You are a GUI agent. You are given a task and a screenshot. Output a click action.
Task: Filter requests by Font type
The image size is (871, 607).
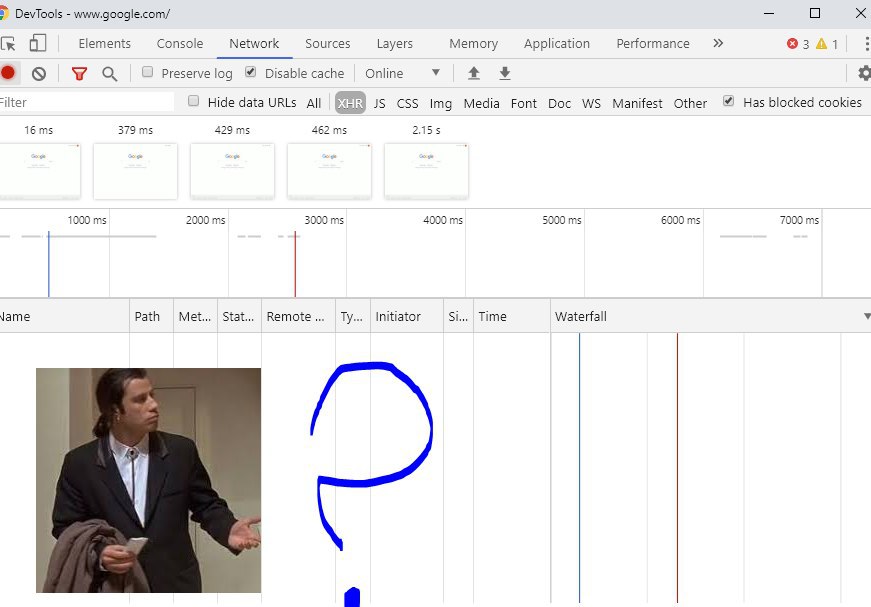pyautogui.click(x=523, y=103)
